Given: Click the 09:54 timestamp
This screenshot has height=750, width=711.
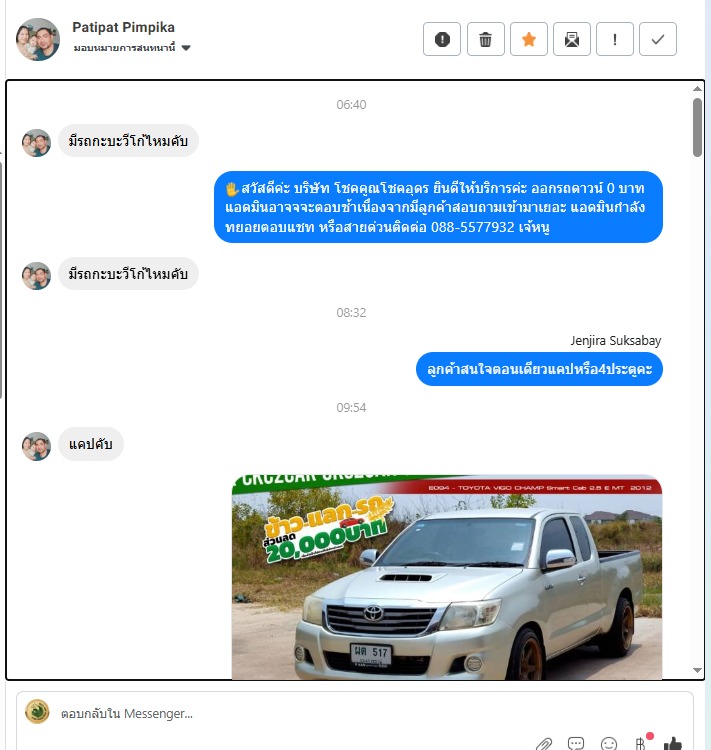Looking at the screenshot, I should point(351,408).
